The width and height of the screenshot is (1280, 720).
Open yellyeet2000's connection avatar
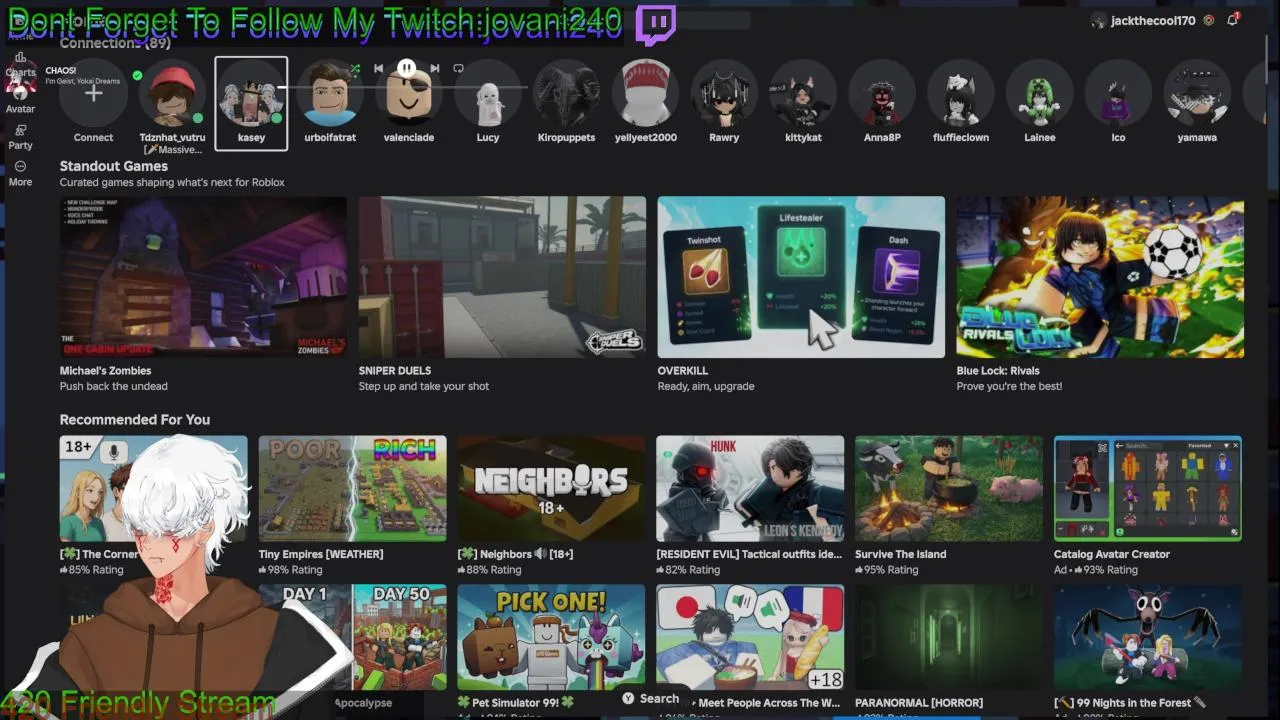(x=645, y=94)
